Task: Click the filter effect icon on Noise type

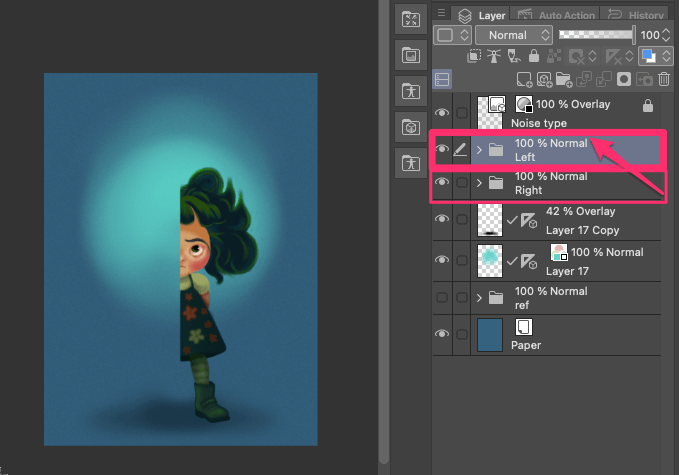Action: pos(524,104)
